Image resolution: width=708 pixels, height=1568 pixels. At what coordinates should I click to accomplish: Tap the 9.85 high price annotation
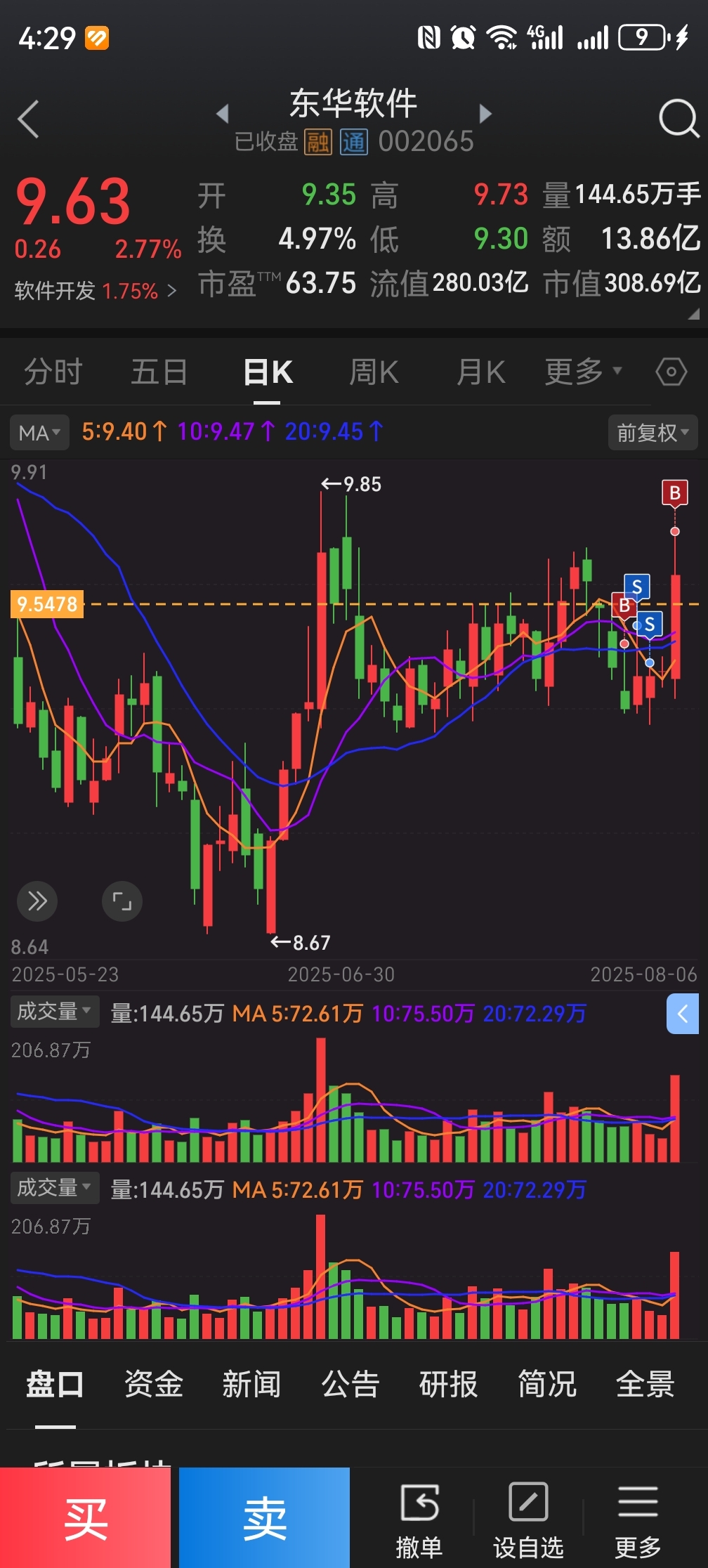coord(351,484)
